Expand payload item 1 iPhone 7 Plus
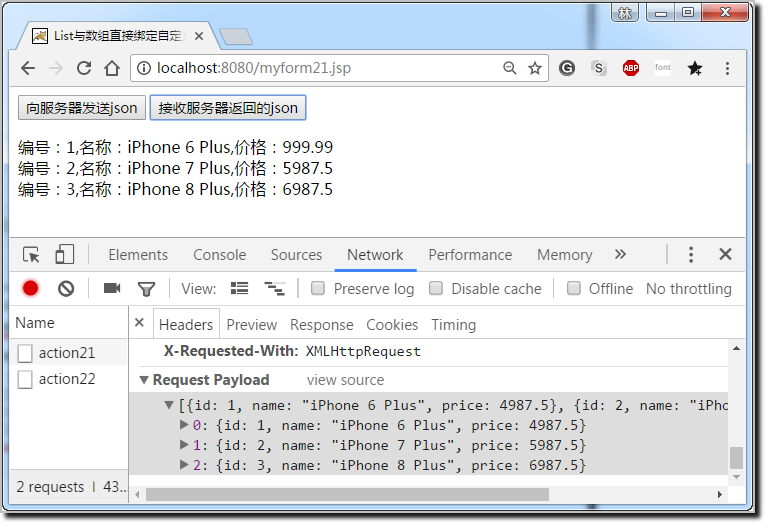765x522 pixels. click(184, 444)
